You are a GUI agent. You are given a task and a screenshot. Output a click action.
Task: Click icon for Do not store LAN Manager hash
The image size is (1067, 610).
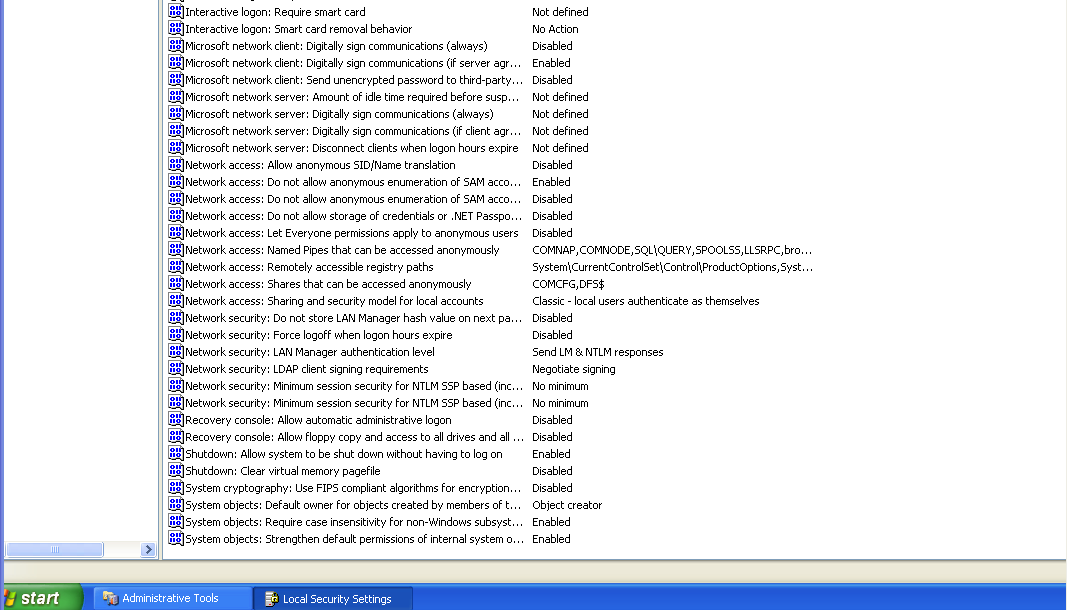tap(176, 318)
